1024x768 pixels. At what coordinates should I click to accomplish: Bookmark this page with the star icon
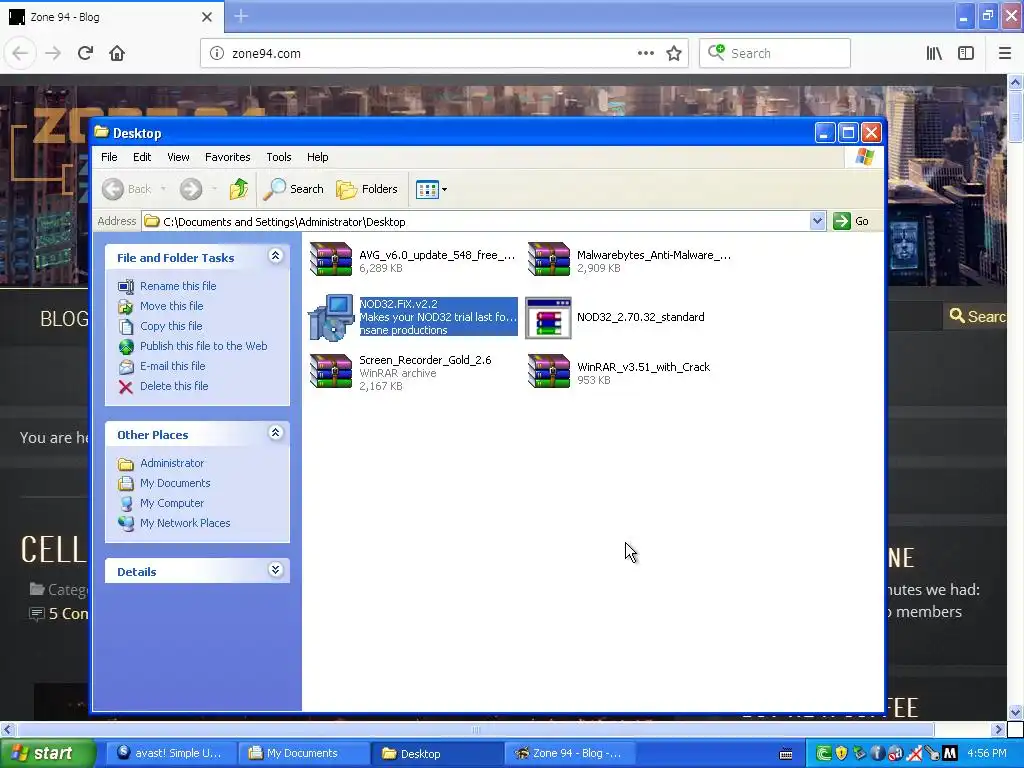click(x=674, y=54)
